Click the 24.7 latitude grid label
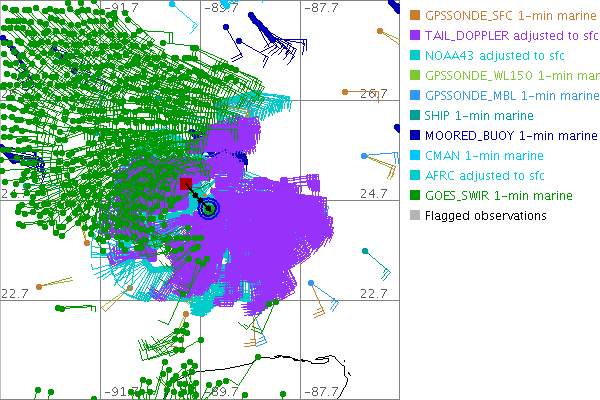The width and height of the screenshot is (600, 400). (373, 193)
